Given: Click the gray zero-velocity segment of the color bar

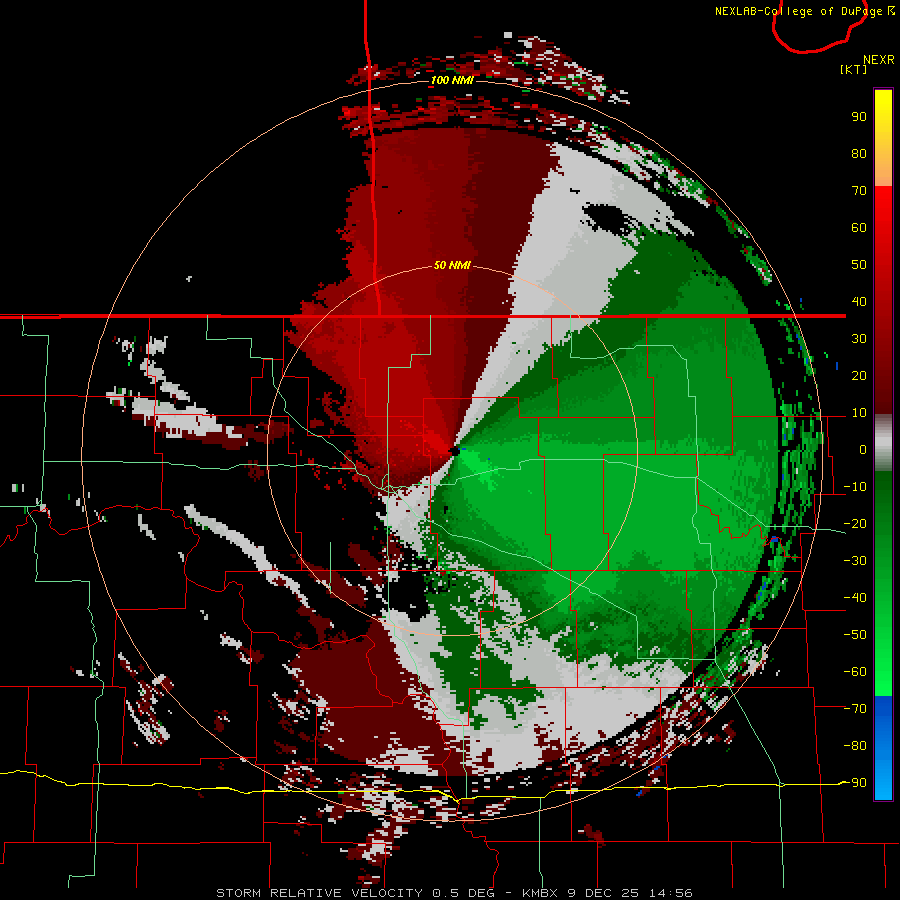Looking at the screenshot, I should (883, 443).
